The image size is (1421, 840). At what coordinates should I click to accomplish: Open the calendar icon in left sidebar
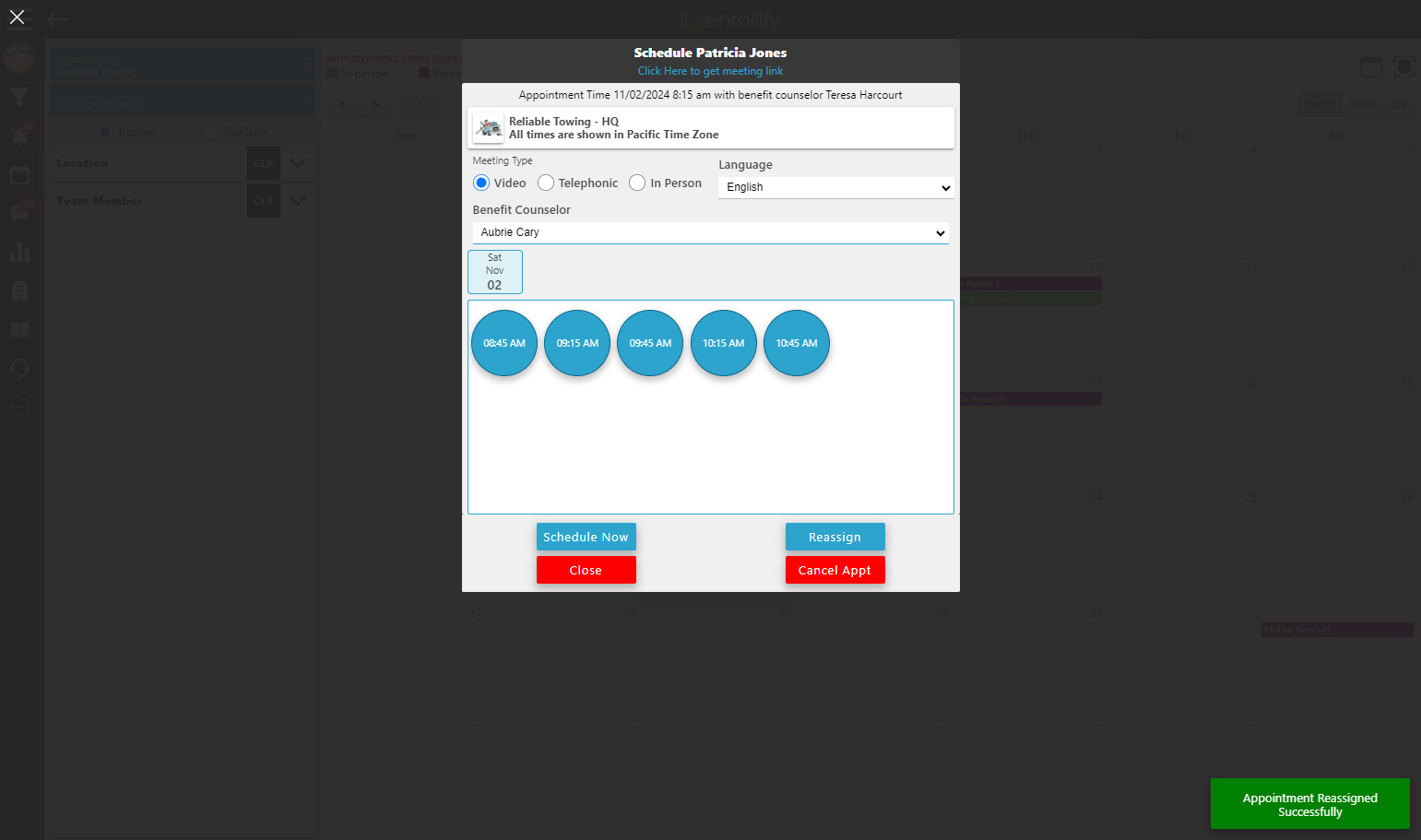pyautogui.click(x=19, y=174)
